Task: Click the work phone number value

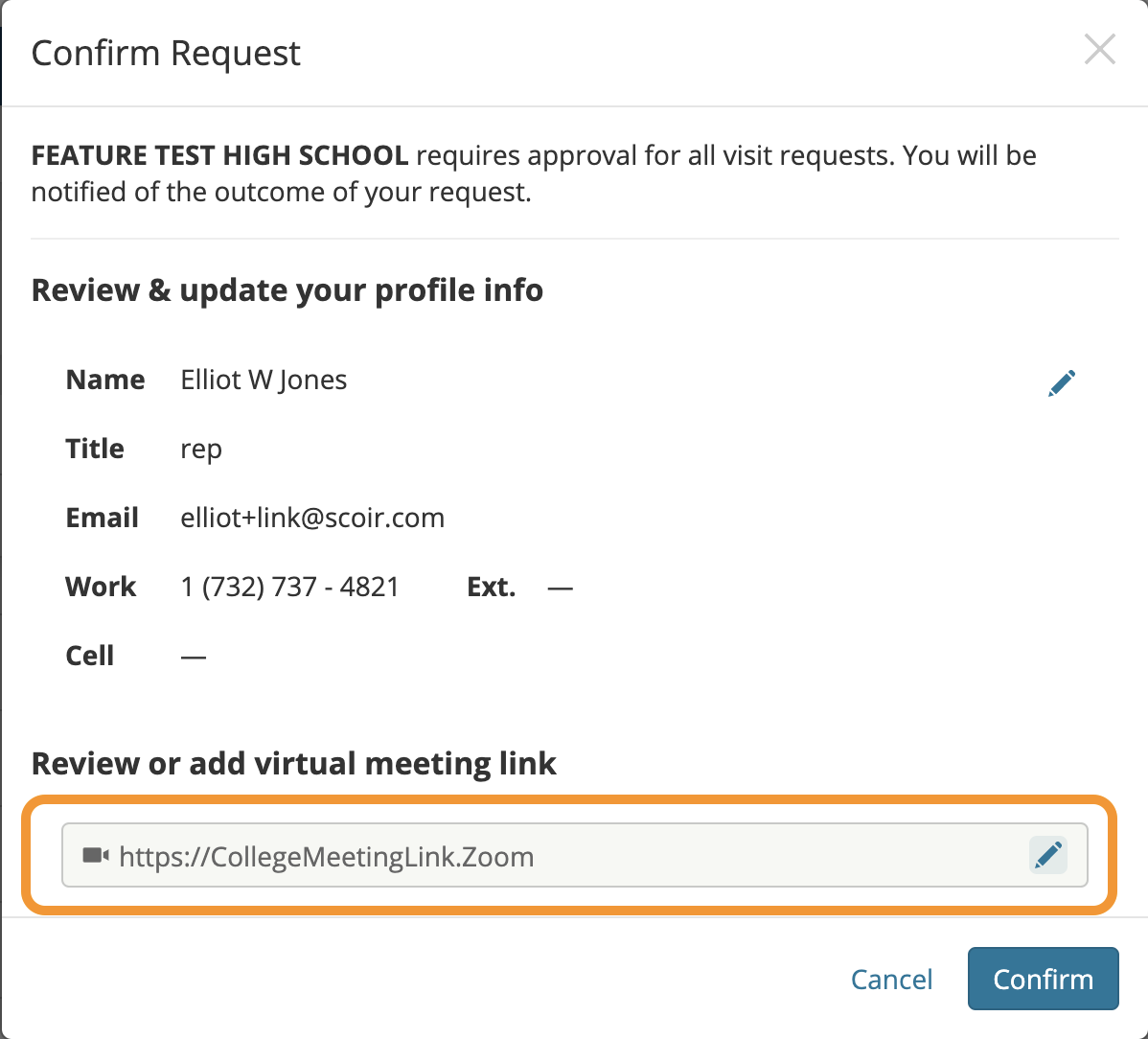Action: [290, 587]
